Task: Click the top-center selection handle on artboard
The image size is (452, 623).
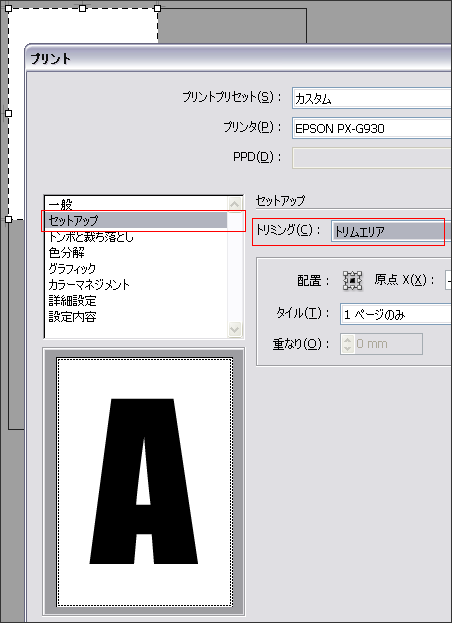Action: (82, 8)
